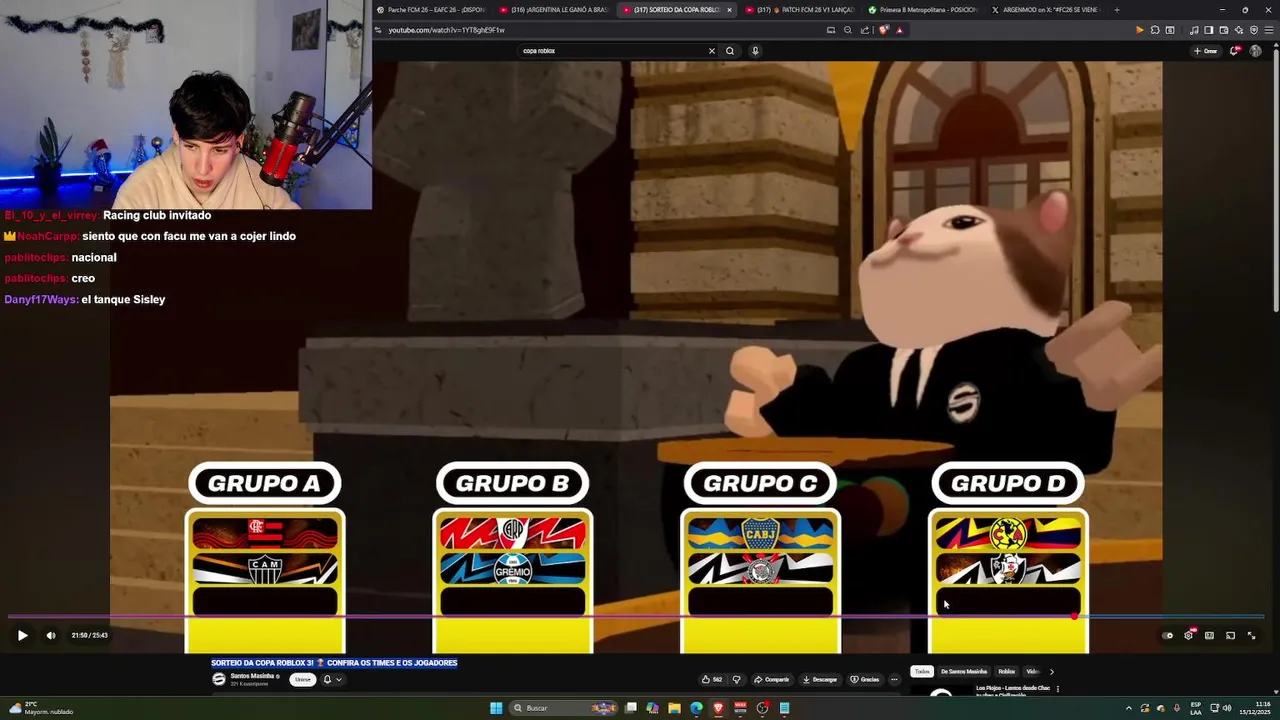Open Windows Start menu
This screenshot has width=1280, height=720.
click(x=495, y=708)
